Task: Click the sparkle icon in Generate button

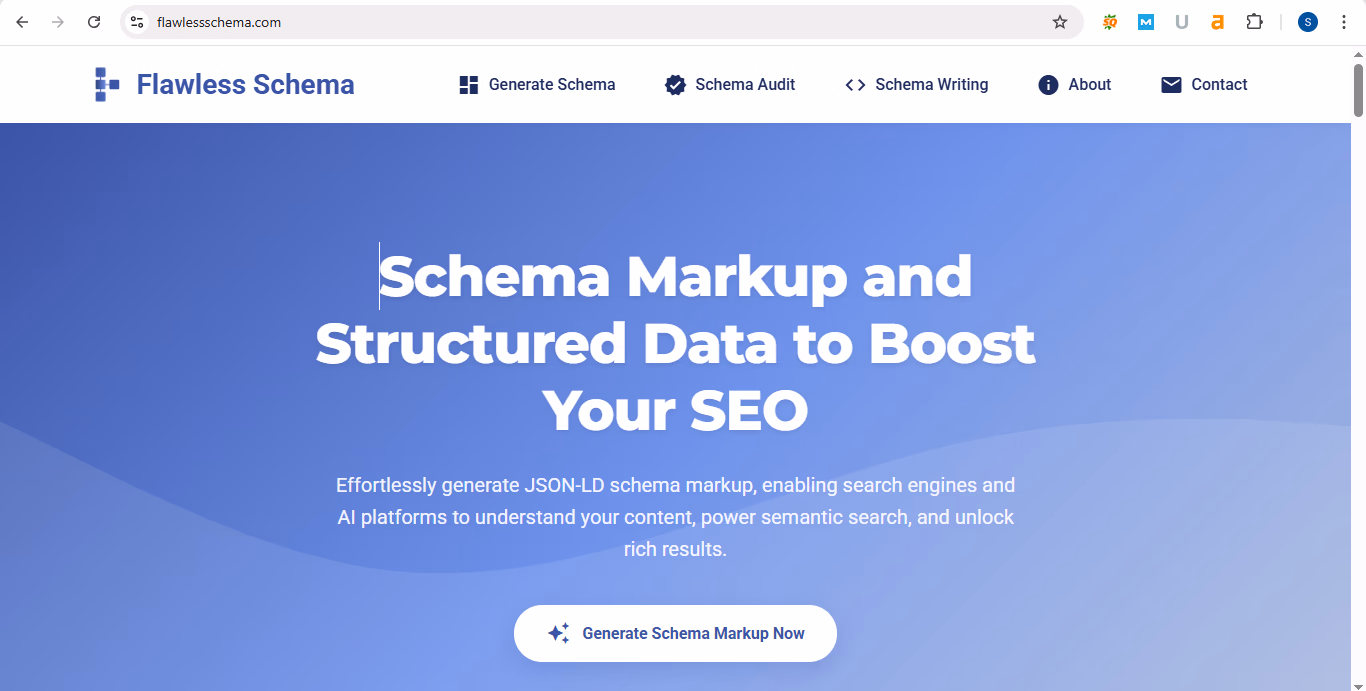Action: click(559, 633)
